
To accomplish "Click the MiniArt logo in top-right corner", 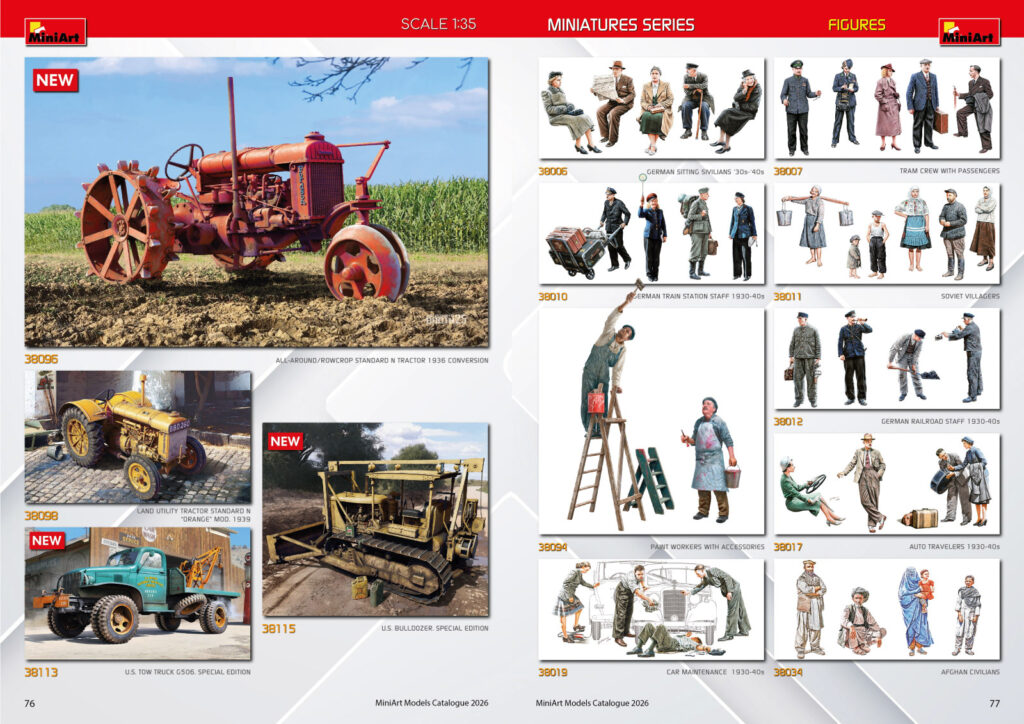I will (968, 32).
